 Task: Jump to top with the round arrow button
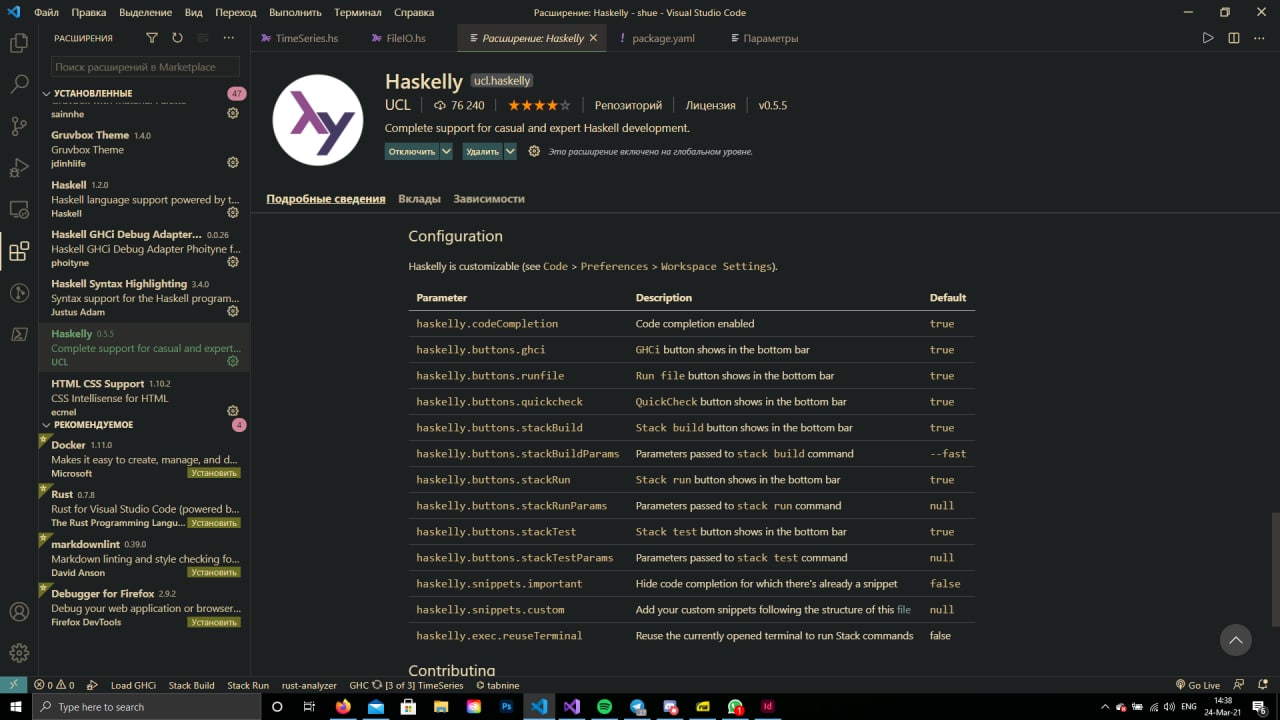pyautogui.click(x=1236, y=640)
